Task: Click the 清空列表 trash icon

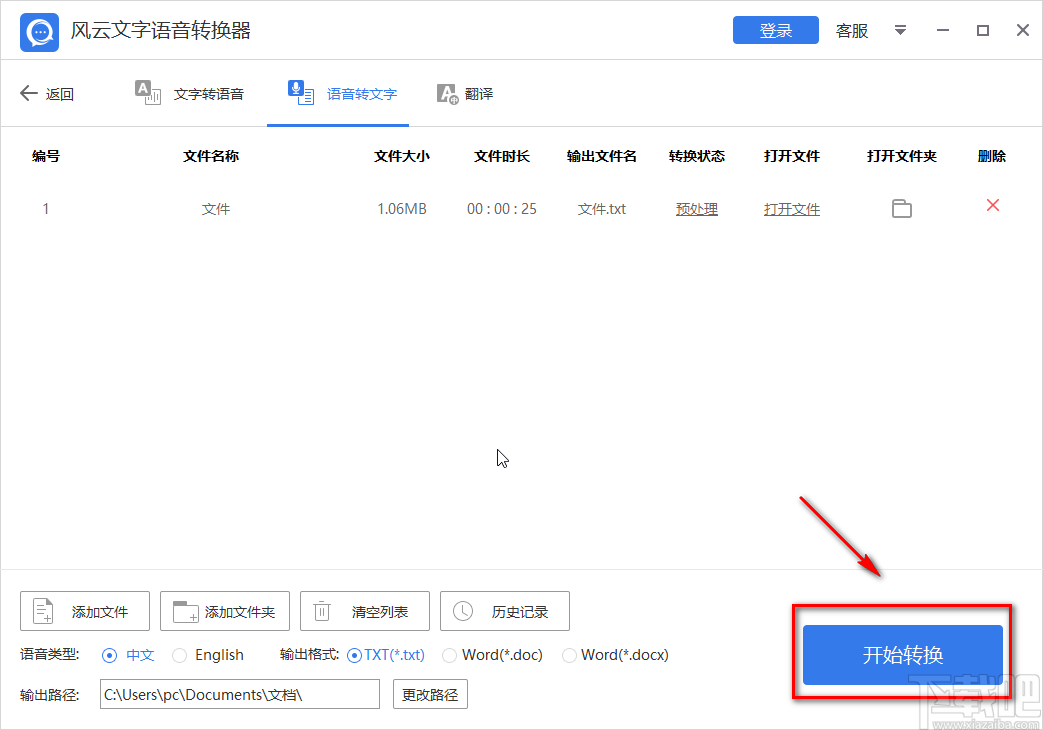Action: (321, 610)
